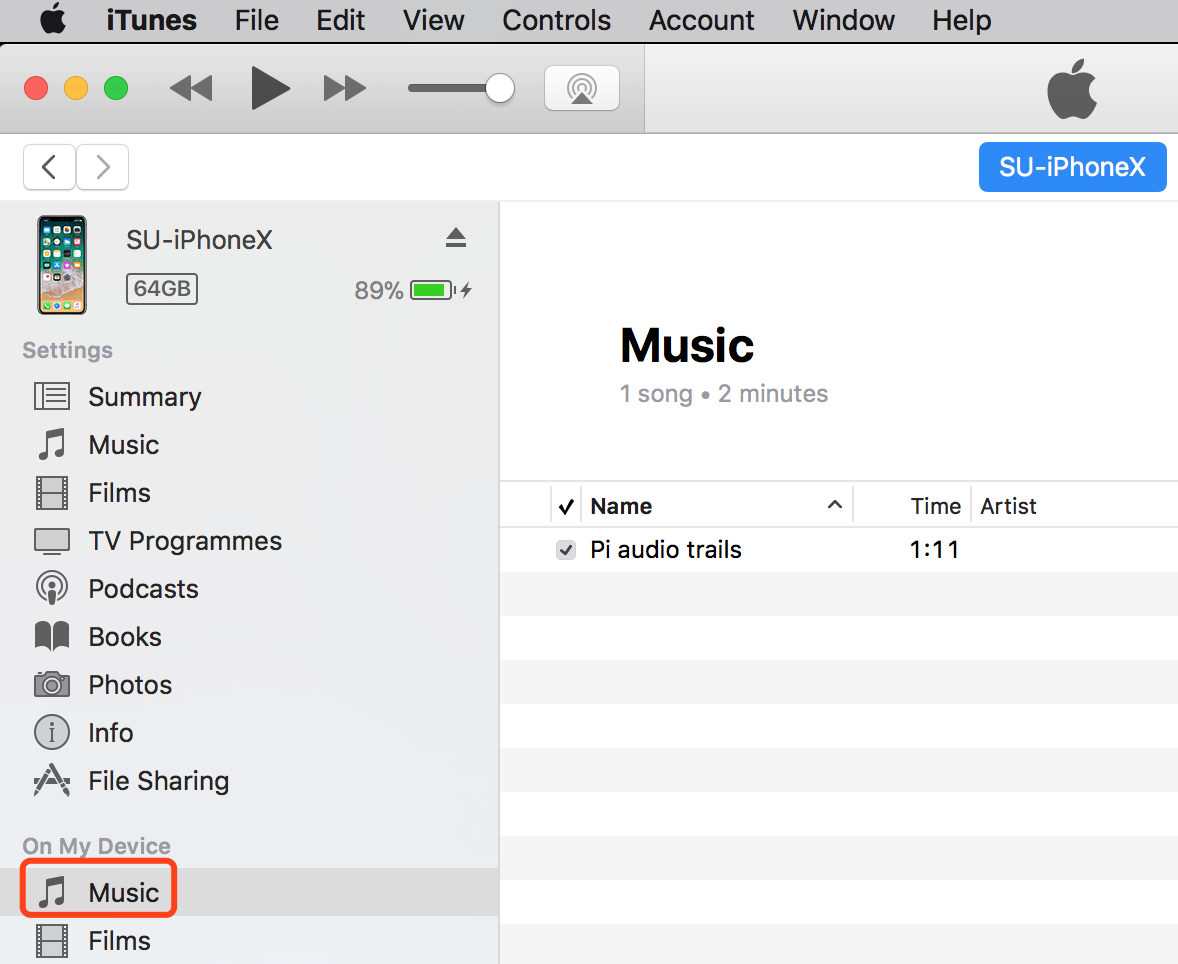Click the File Sharing app icon
Screen dimensions: 1178x964
click(52, 780)
